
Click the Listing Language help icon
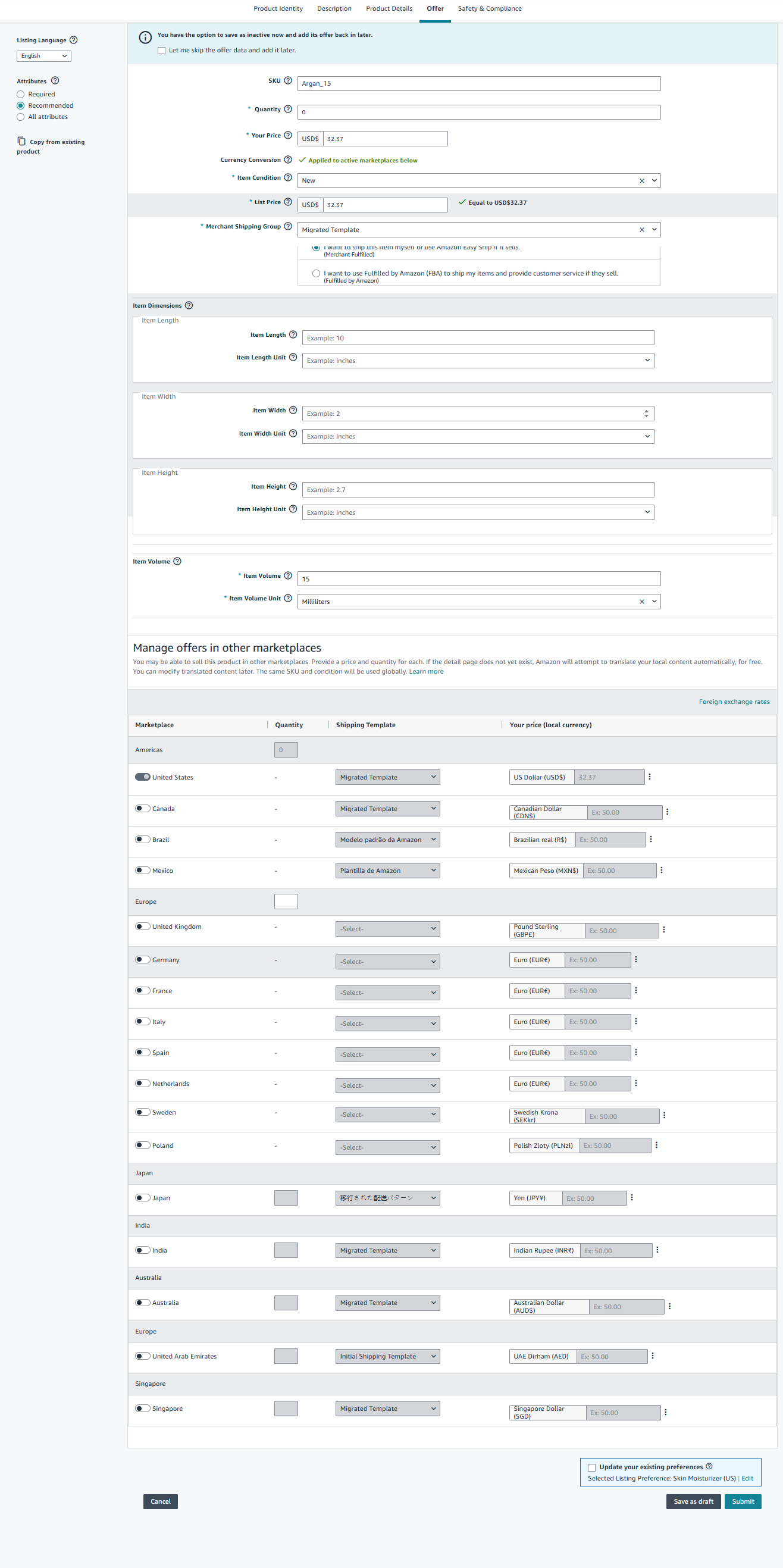click(x=74, y=40)
